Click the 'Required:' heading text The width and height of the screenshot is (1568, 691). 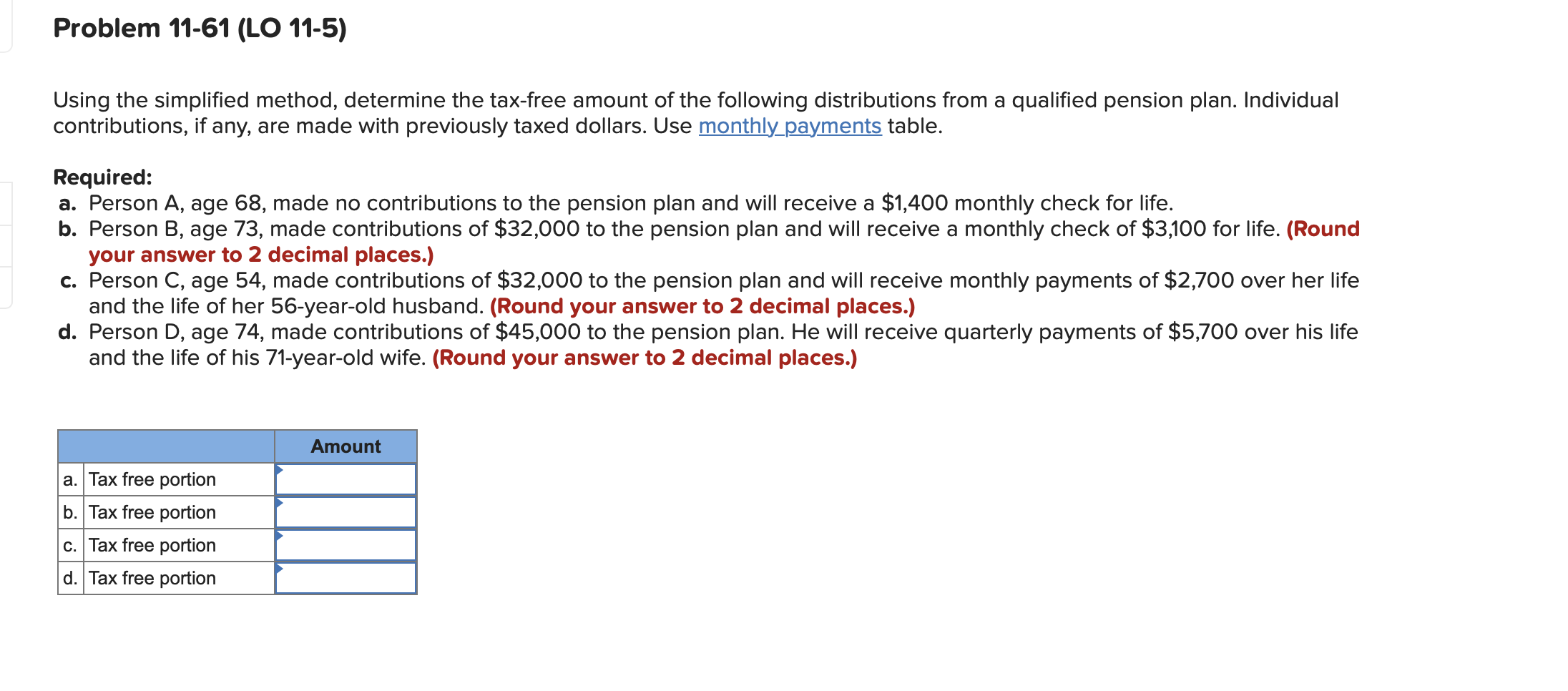102,176
